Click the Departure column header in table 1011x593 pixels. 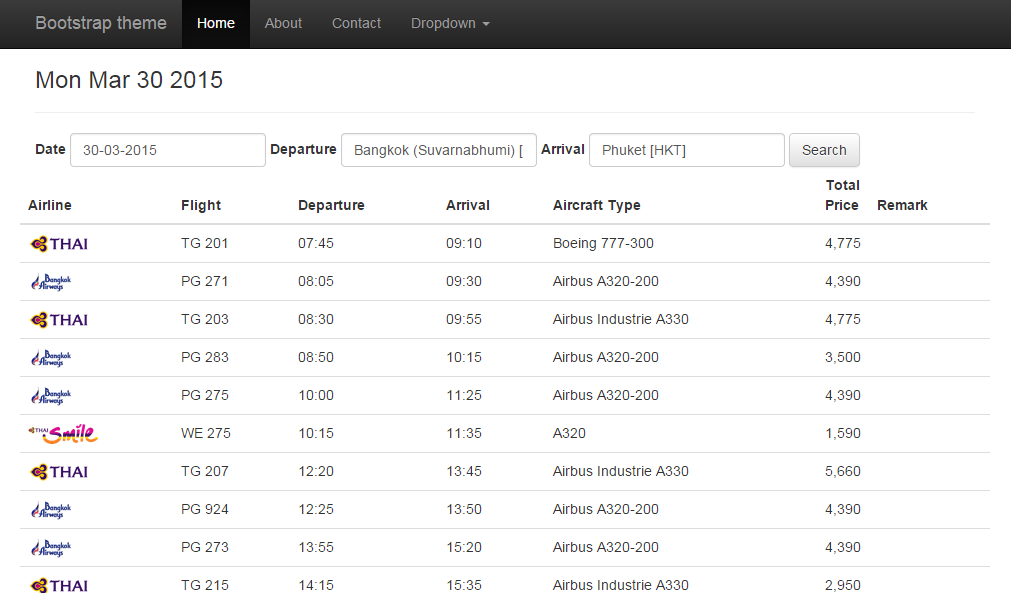coord(331,205)
